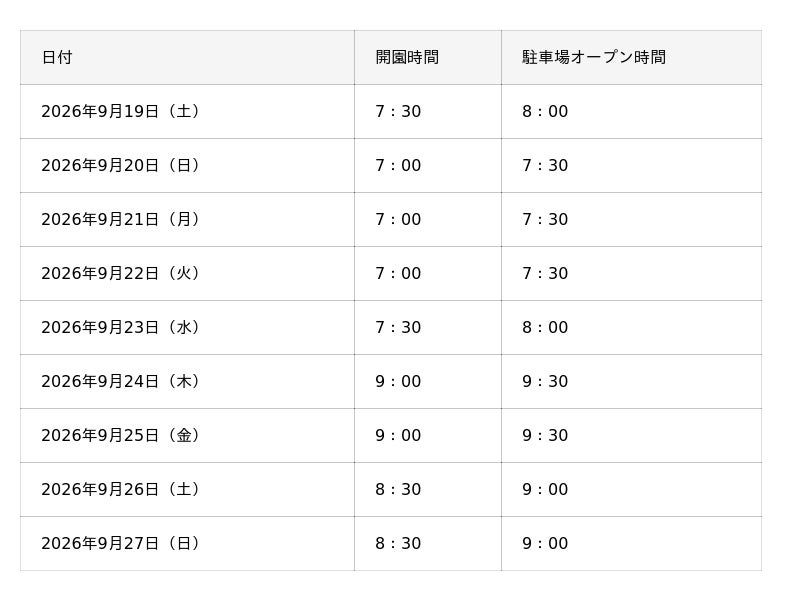Select the date 2026年9月24日（木）
Screen dimensions: 800x601
pyautogui.click(x=122, y=382)
